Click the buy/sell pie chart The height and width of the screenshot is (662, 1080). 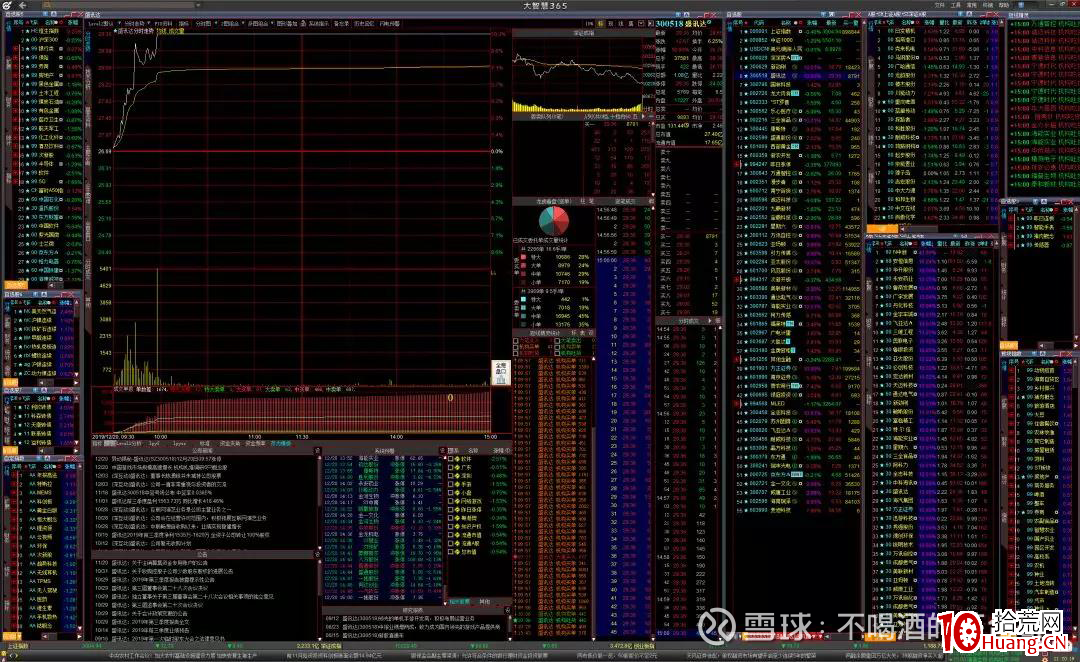click(554, 221)
